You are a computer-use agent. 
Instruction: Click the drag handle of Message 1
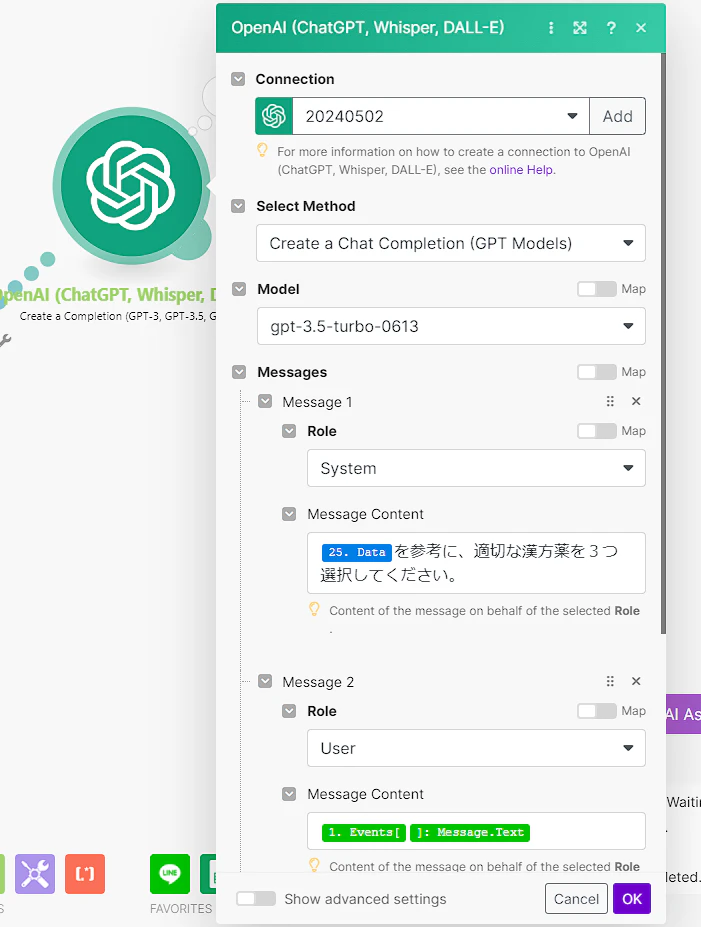pos(610,401)
